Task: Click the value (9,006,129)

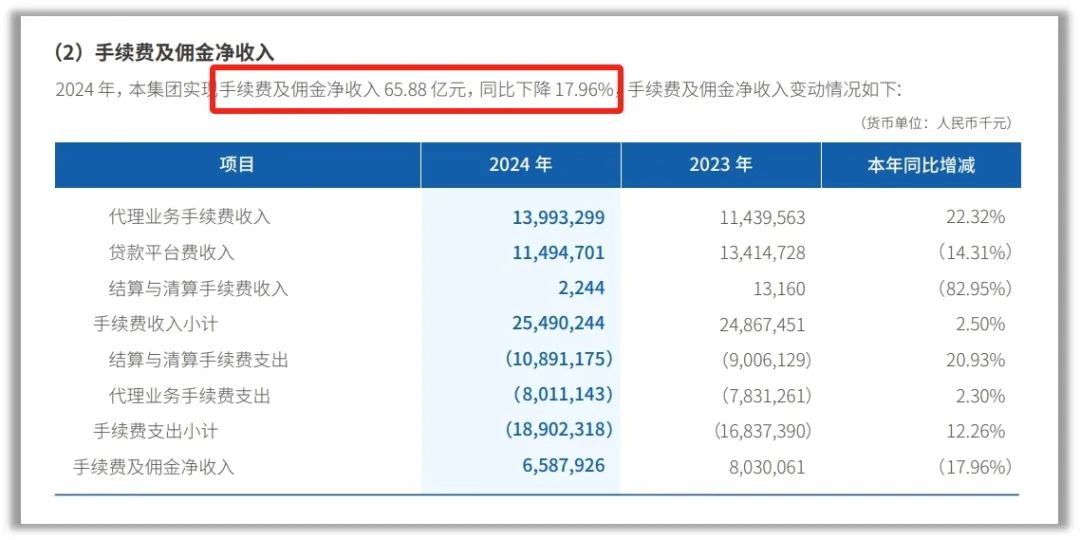Action: [767, 360]
